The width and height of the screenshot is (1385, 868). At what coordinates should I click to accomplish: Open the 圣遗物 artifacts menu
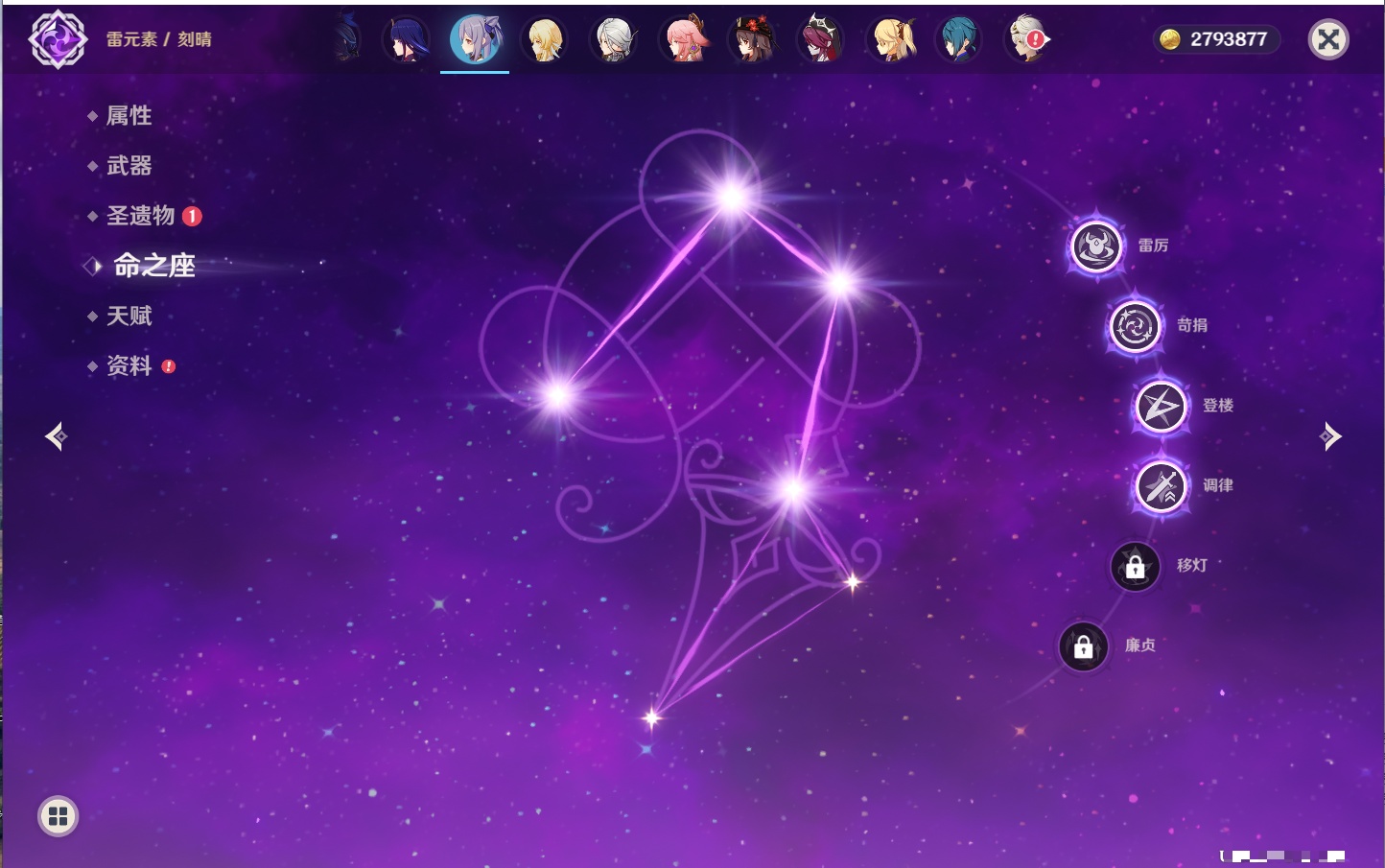pyautogui.click(x=140, y=216)
